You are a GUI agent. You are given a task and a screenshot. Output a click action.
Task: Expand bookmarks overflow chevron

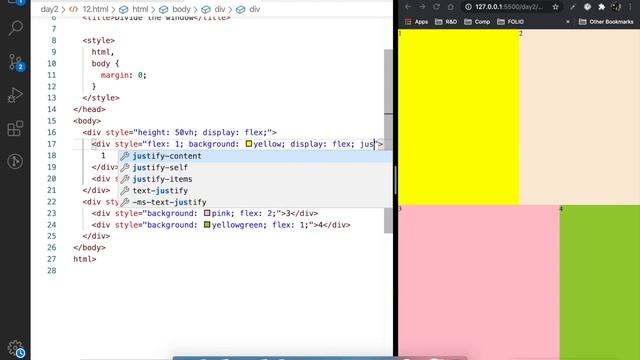[568, 22]
